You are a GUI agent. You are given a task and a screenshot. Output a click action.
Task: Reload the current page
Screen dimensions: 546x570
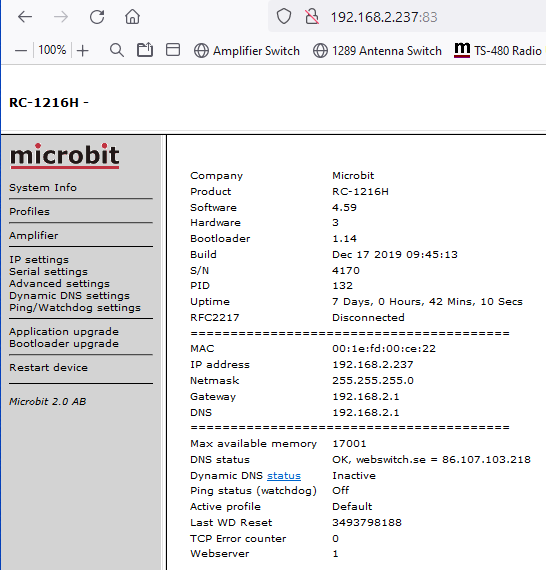click(x=97, y=17)
